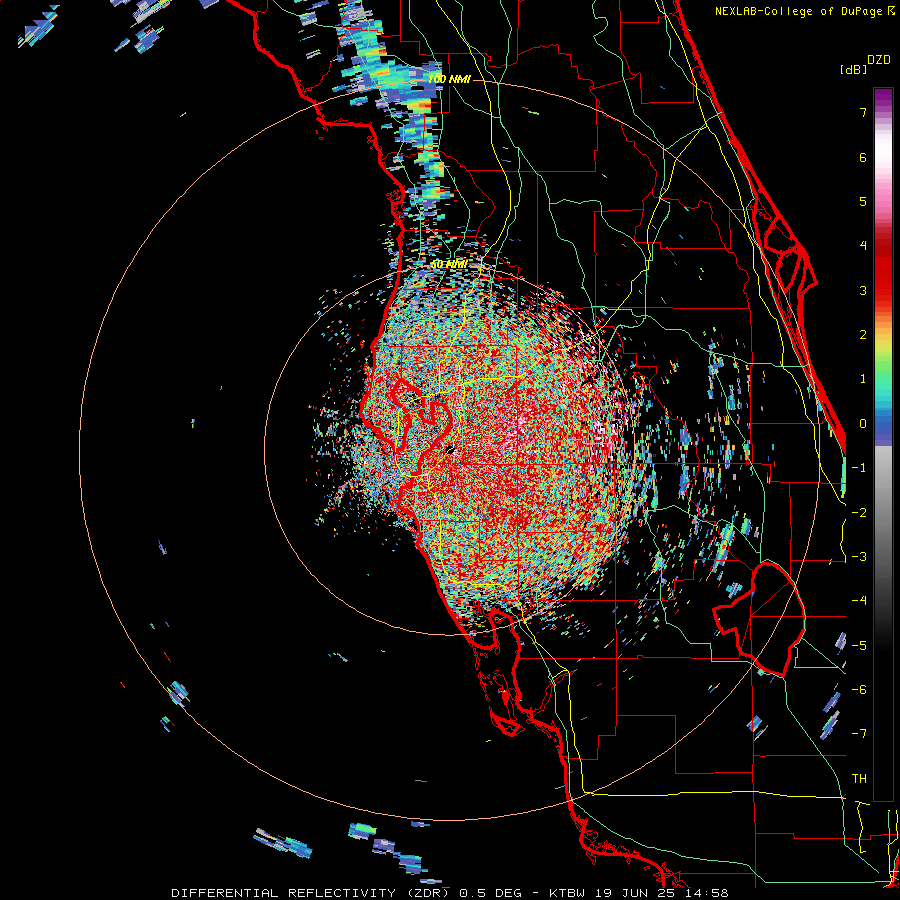Image resolution: width=900 pixels, height=900 pixels.
Task: Click the -6 value on color scale
Action: coord(859,690)
